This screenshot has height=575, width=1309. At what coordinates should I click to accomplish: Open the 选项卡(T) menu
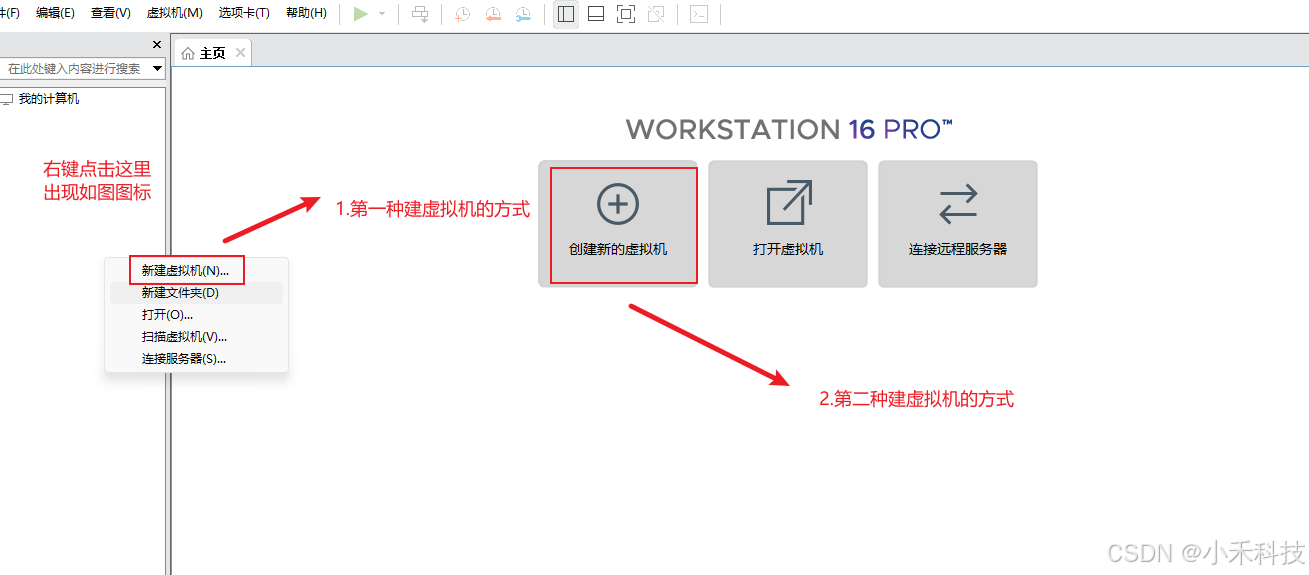point(244,13)
